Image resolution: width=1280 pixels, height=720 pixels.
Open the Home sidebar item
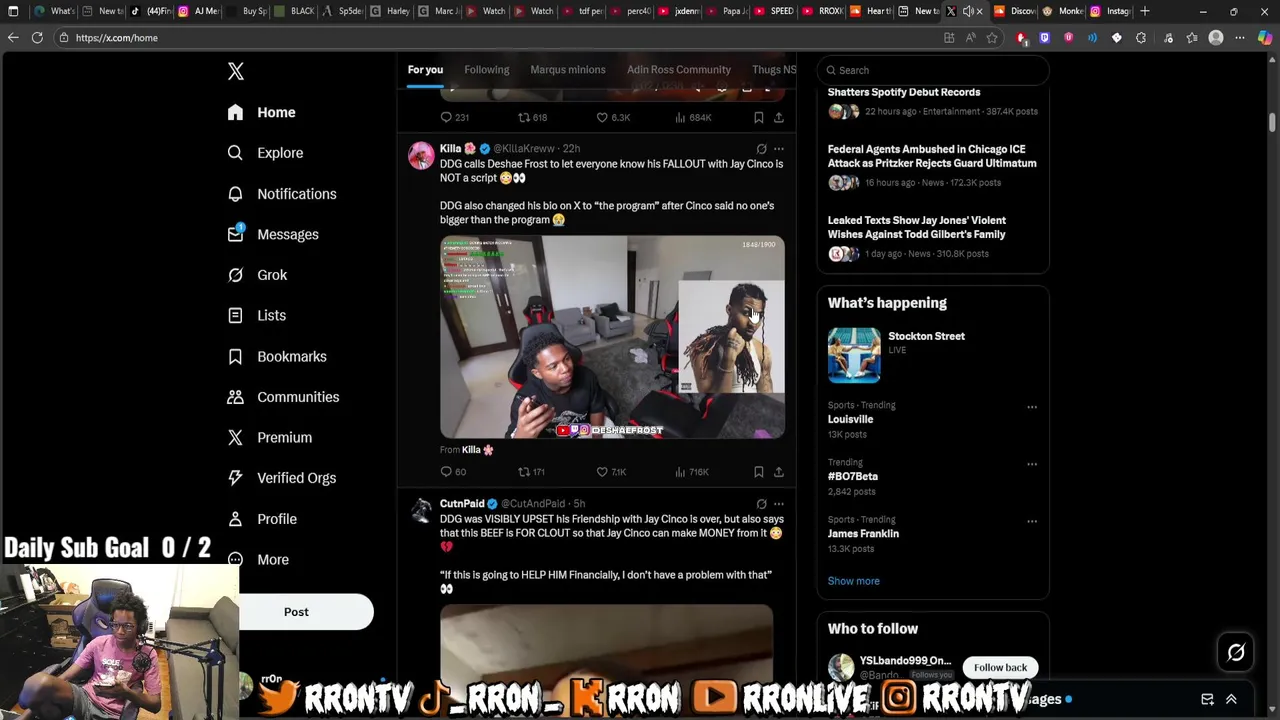tap(262, 112)
